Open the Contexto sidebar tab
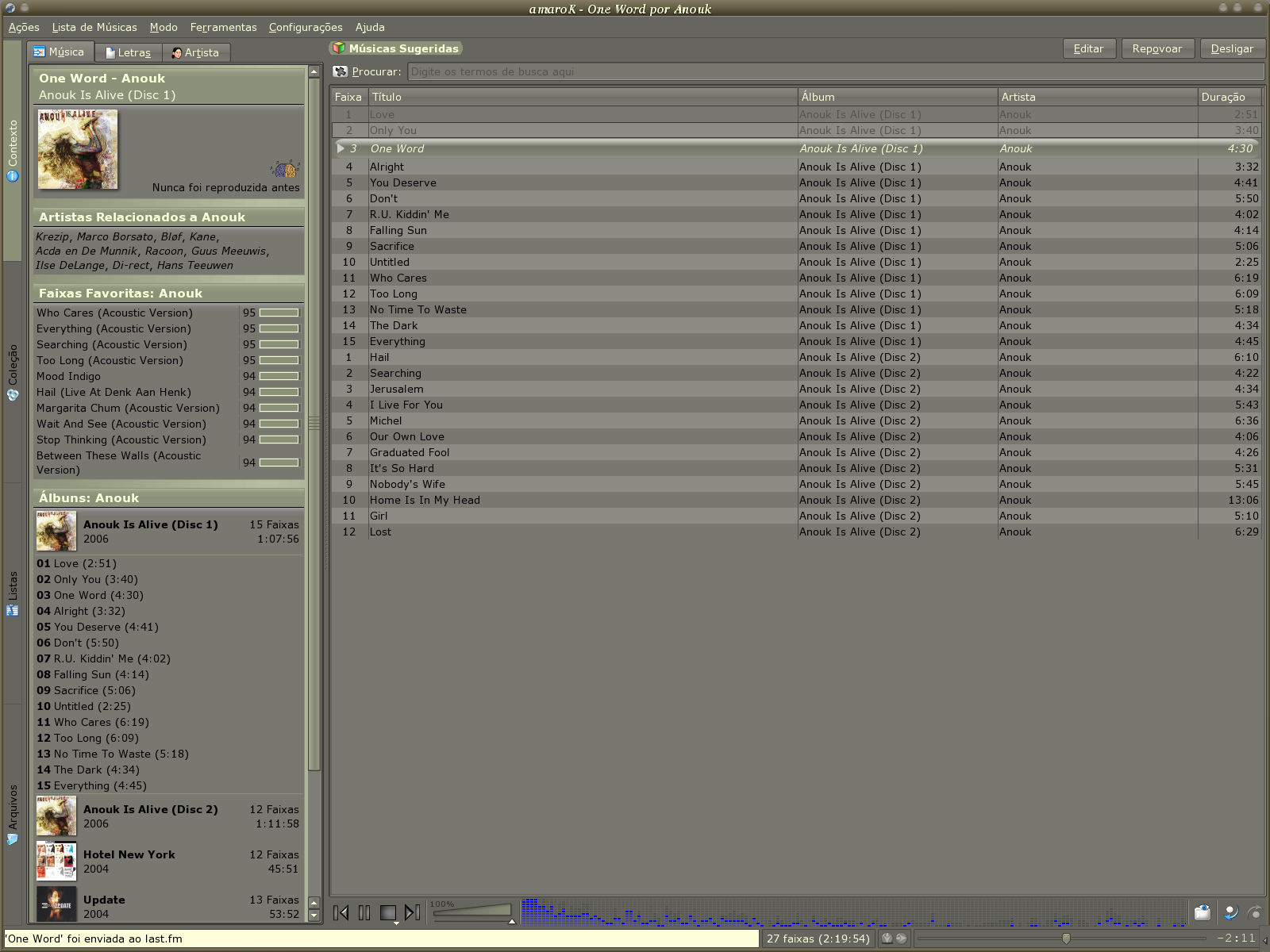Image resolution: width=1270 pixels, height=952 pixels. tap(13, 151)
